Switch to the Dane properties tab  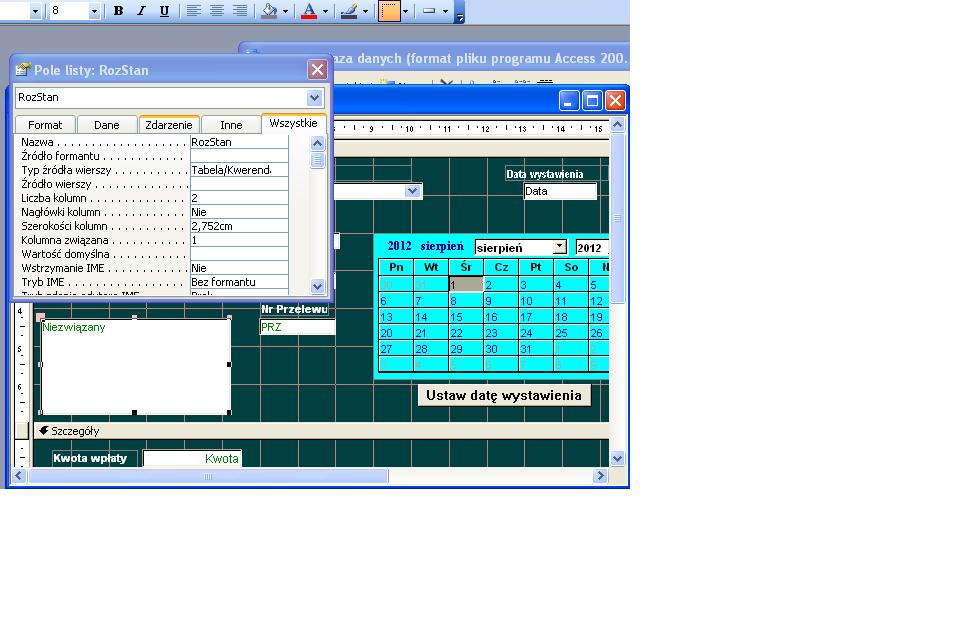point(106,124)
